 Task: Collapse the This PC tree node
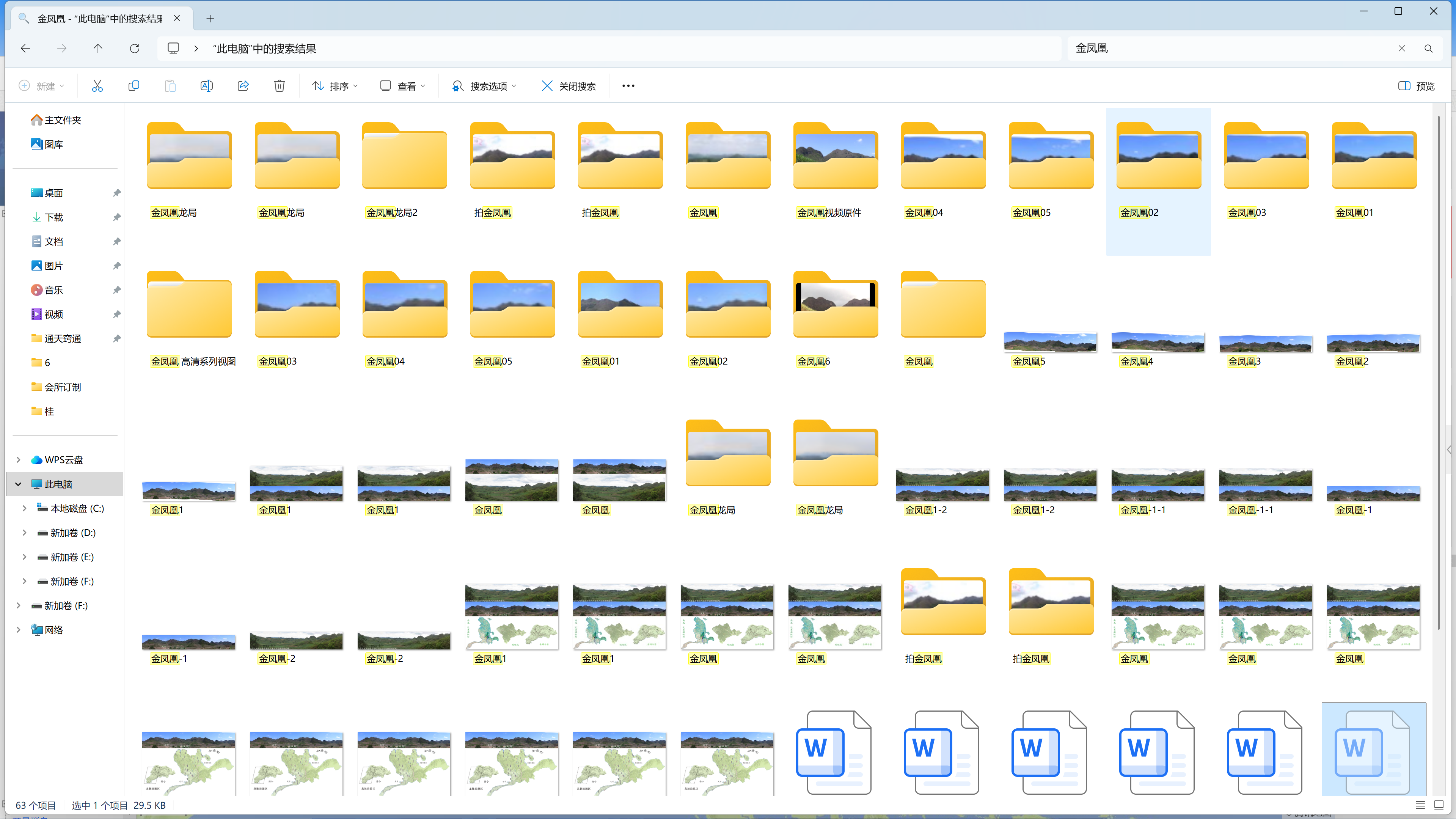pos(18,484)
